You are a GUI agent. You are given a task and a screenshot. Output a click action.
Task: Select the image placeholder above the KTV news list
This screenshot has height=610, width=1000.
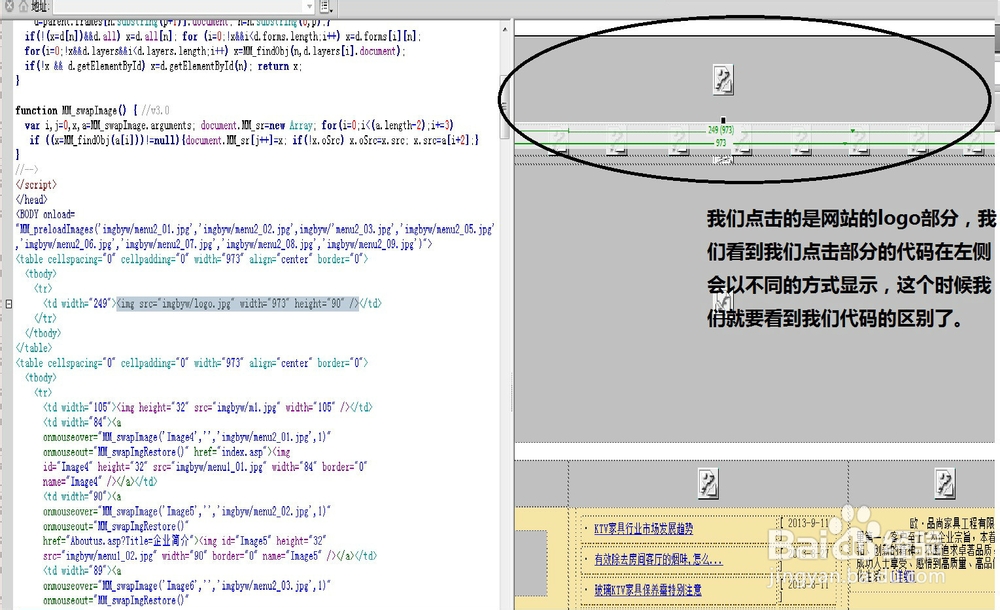(708, 484)
